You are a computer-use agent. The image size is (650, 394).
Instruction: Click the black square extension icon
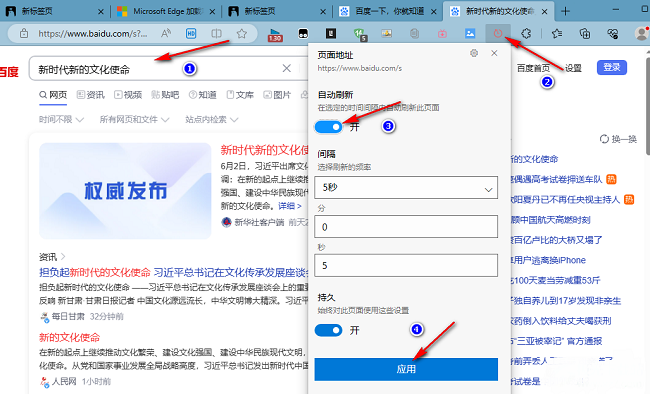coord(331,33)
